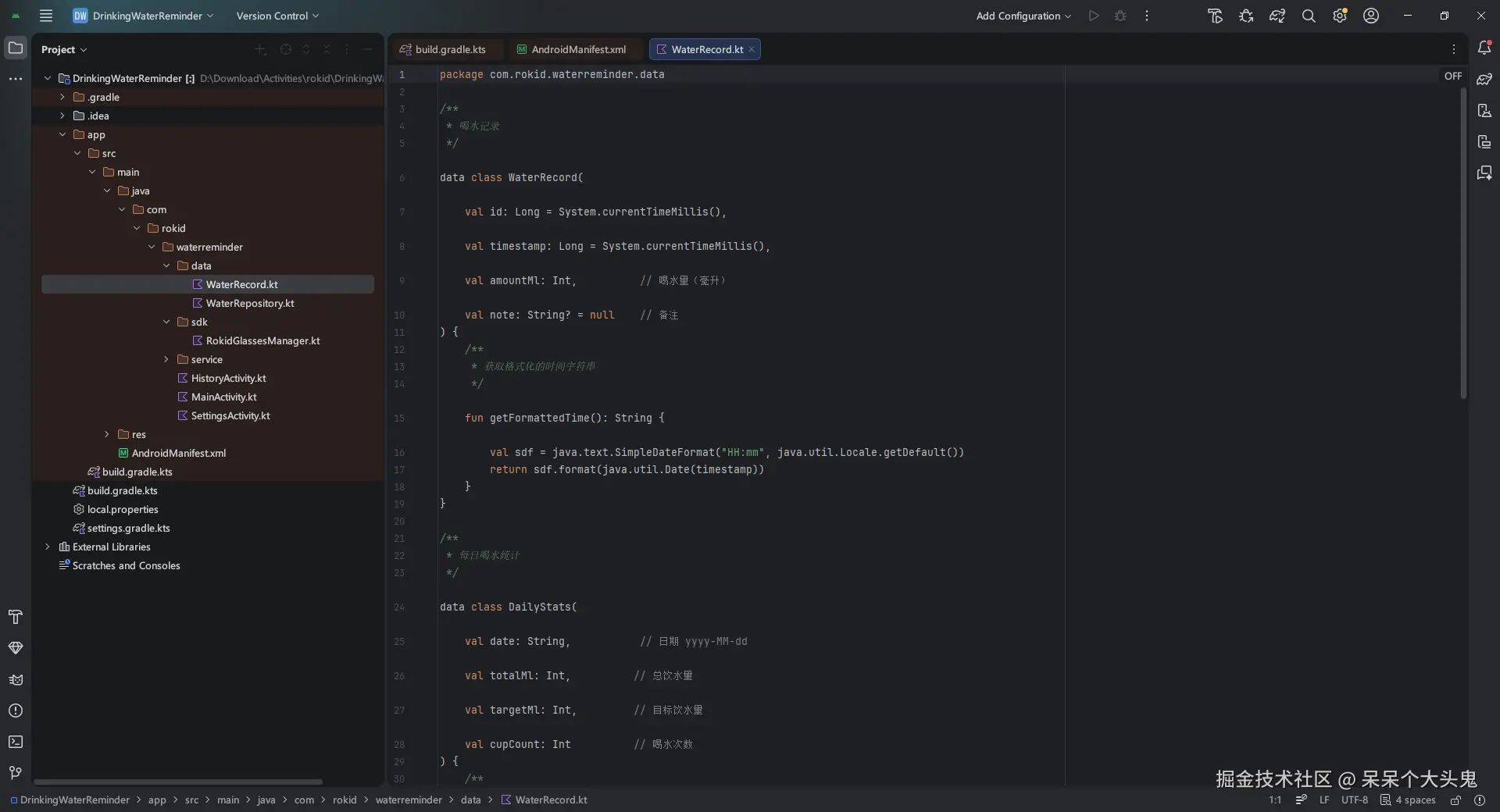Click the user account profile icon
The image size is (1500, 812).
[1371, 16]
